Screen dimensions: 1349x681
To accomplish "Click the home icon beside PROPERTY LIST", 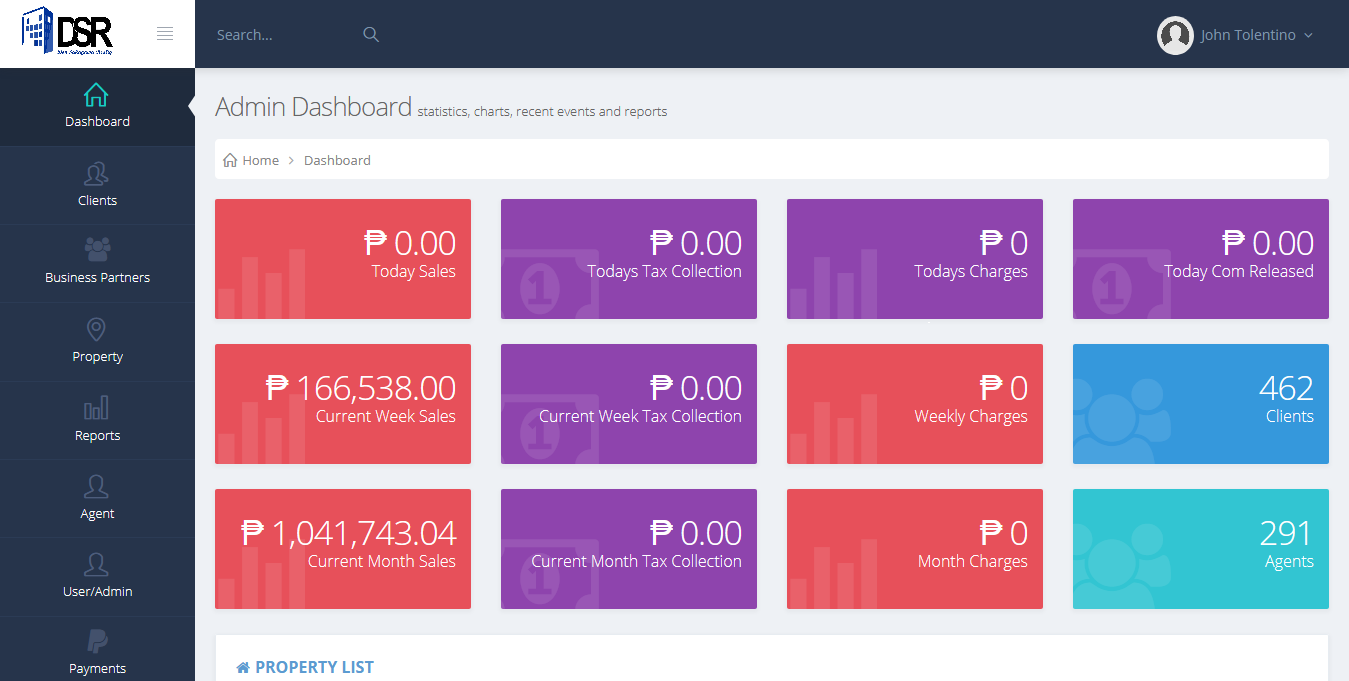I will 243,667.
